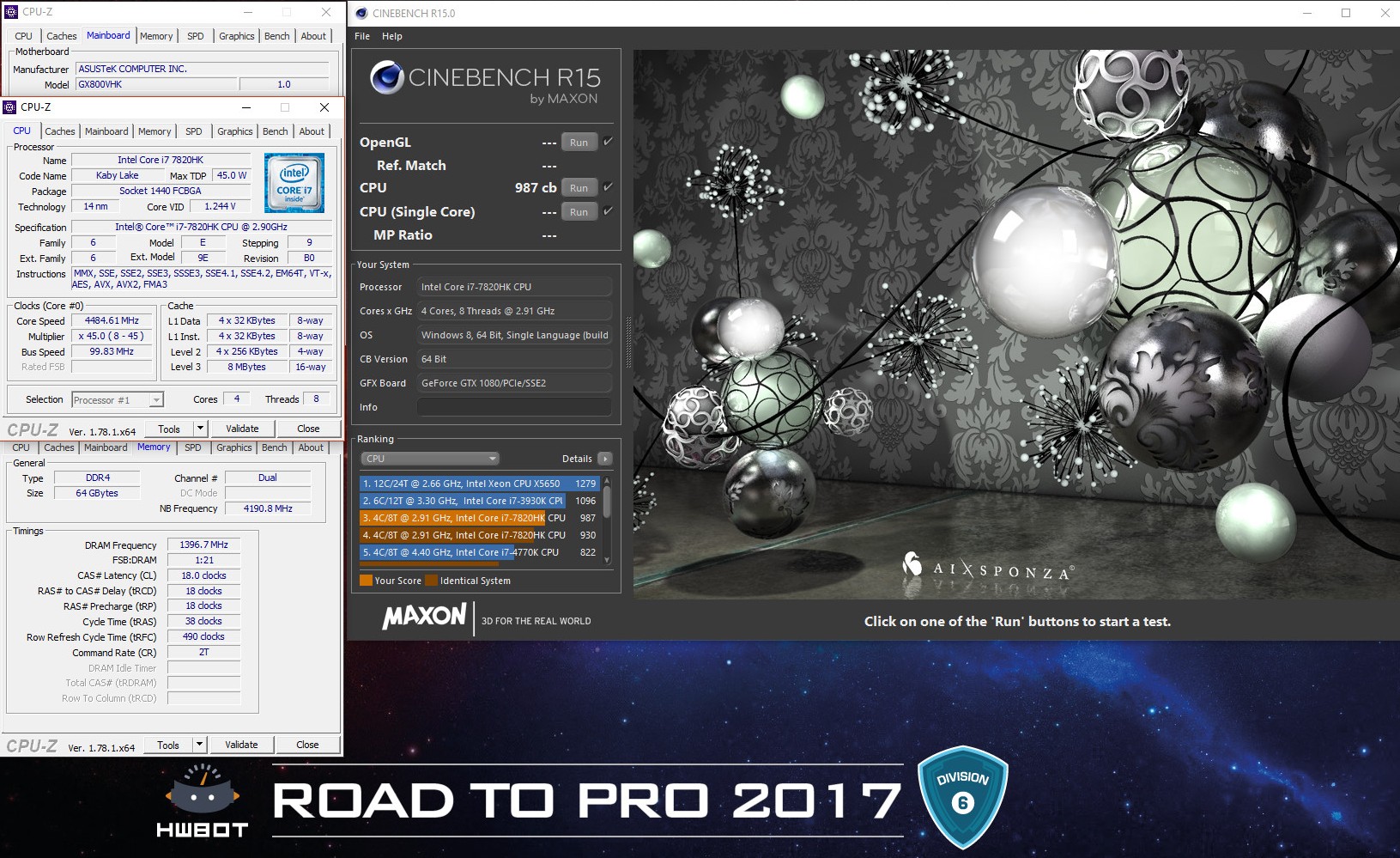The width and height of the screenshot is (1400, 858).
Task: Click the NB Frequency value 4190.8 MHz
Action: tap(268, 508)
